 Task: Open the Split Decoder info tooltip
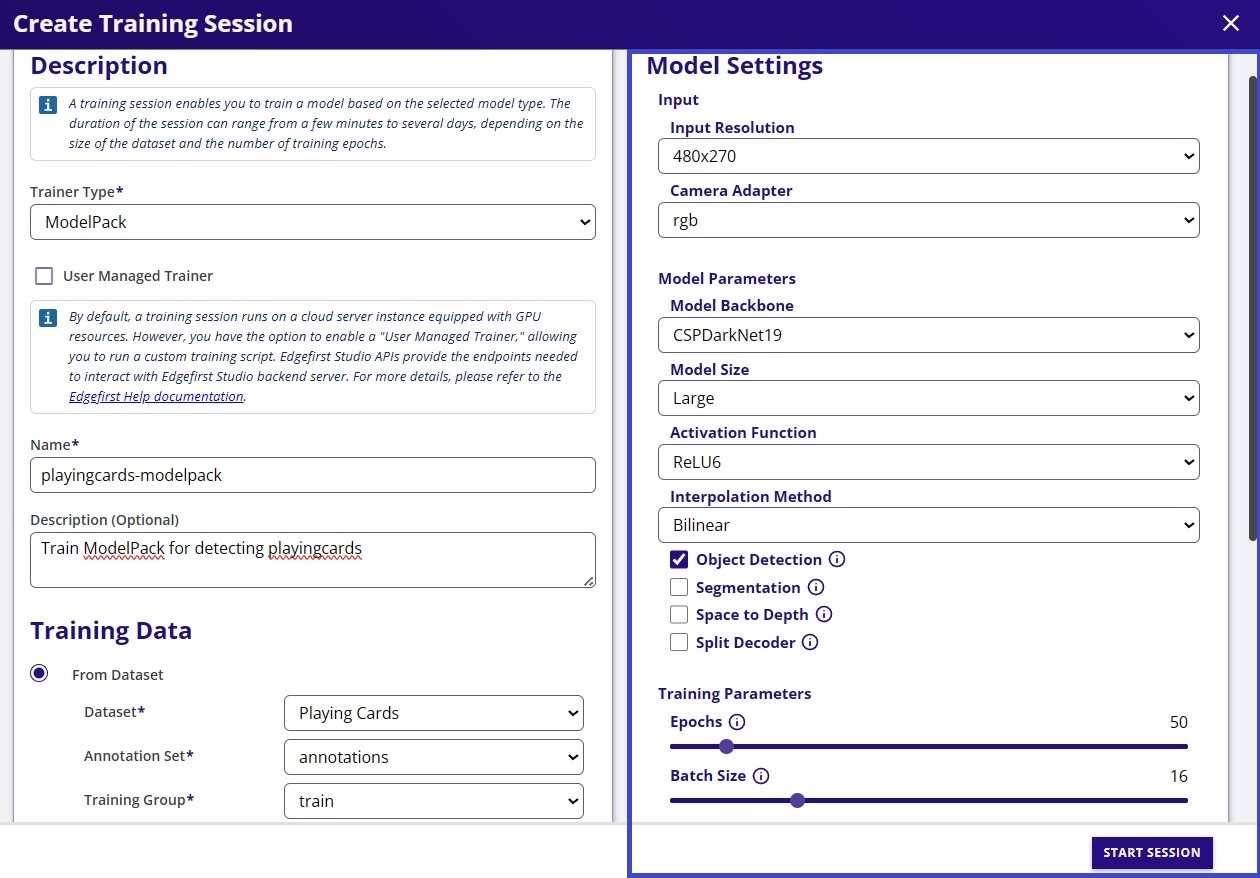[810, 642]
